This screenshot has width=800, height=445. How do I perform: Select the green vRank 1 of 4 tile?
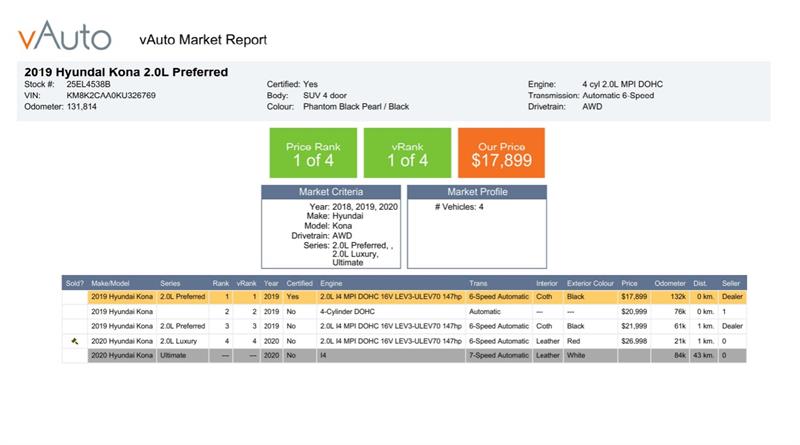click(x=407, y=153)
